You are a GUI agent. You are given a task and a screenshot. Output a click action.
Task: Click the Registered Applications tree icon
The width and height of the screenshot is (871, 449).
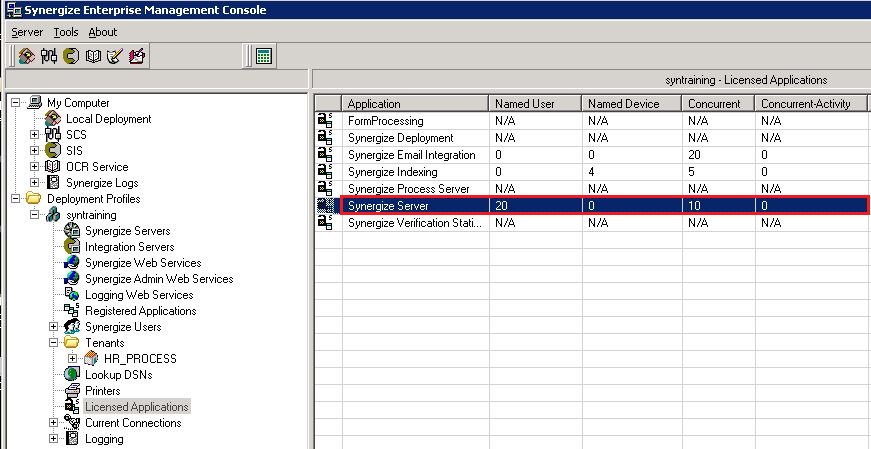72,311
